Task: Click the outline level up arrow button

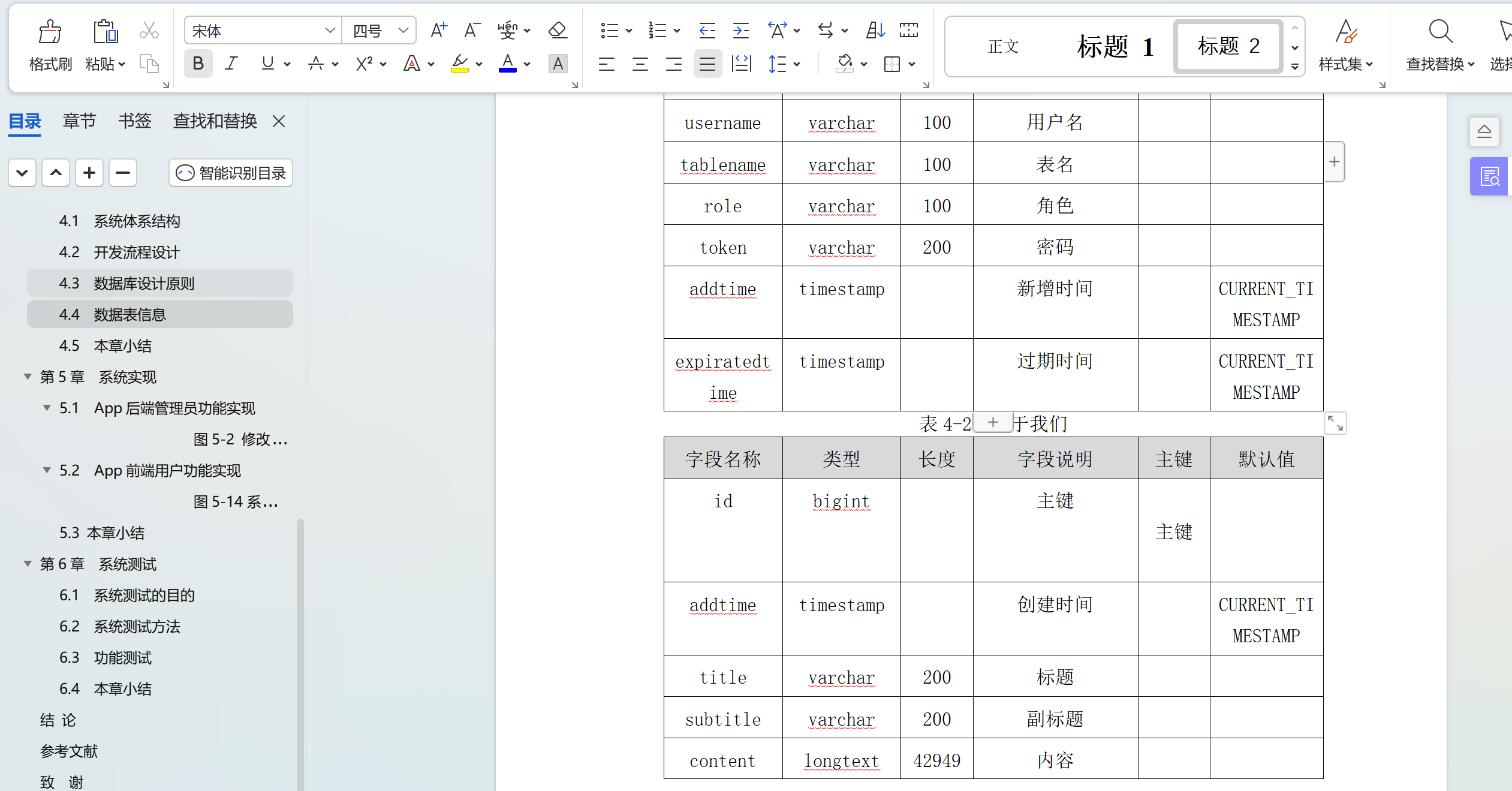Action: tap(56, 173)
